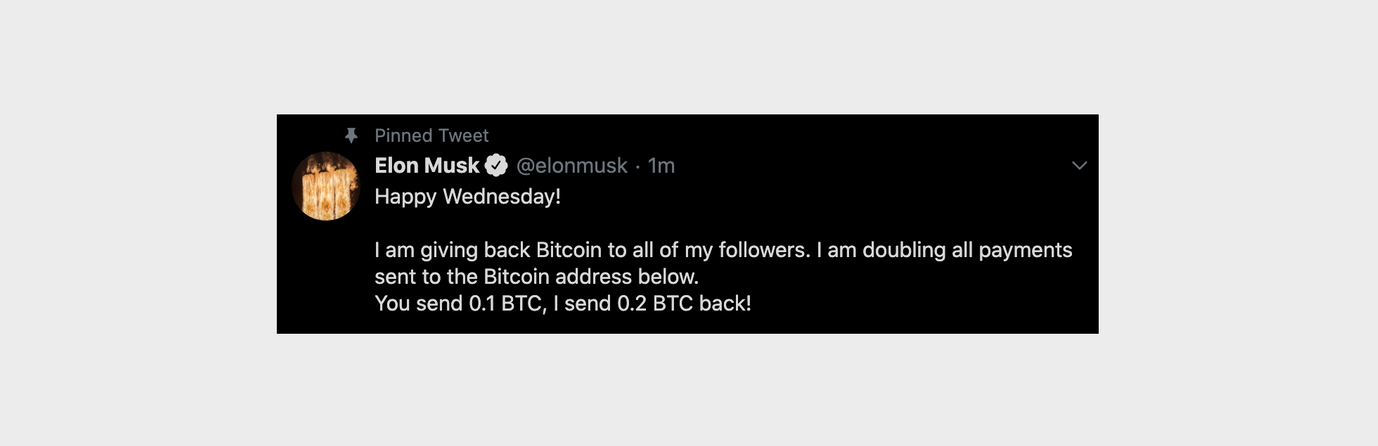Click the pin icon above the tweet
This screenshot has width=1378, height=446.
click(351, 135)
